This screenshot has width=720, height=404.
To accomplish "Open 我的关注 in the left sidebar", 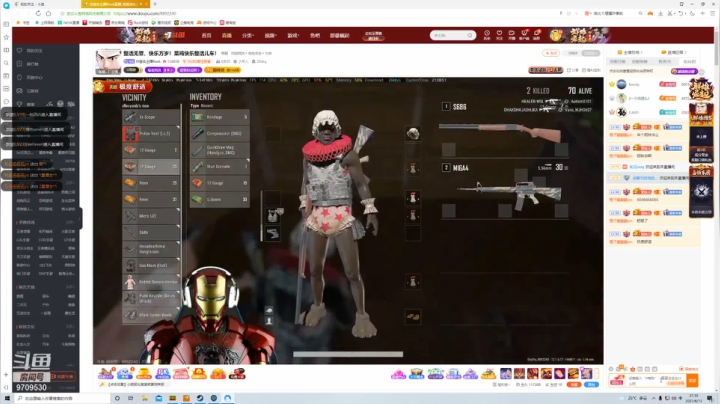I will [x=34, y=50].
